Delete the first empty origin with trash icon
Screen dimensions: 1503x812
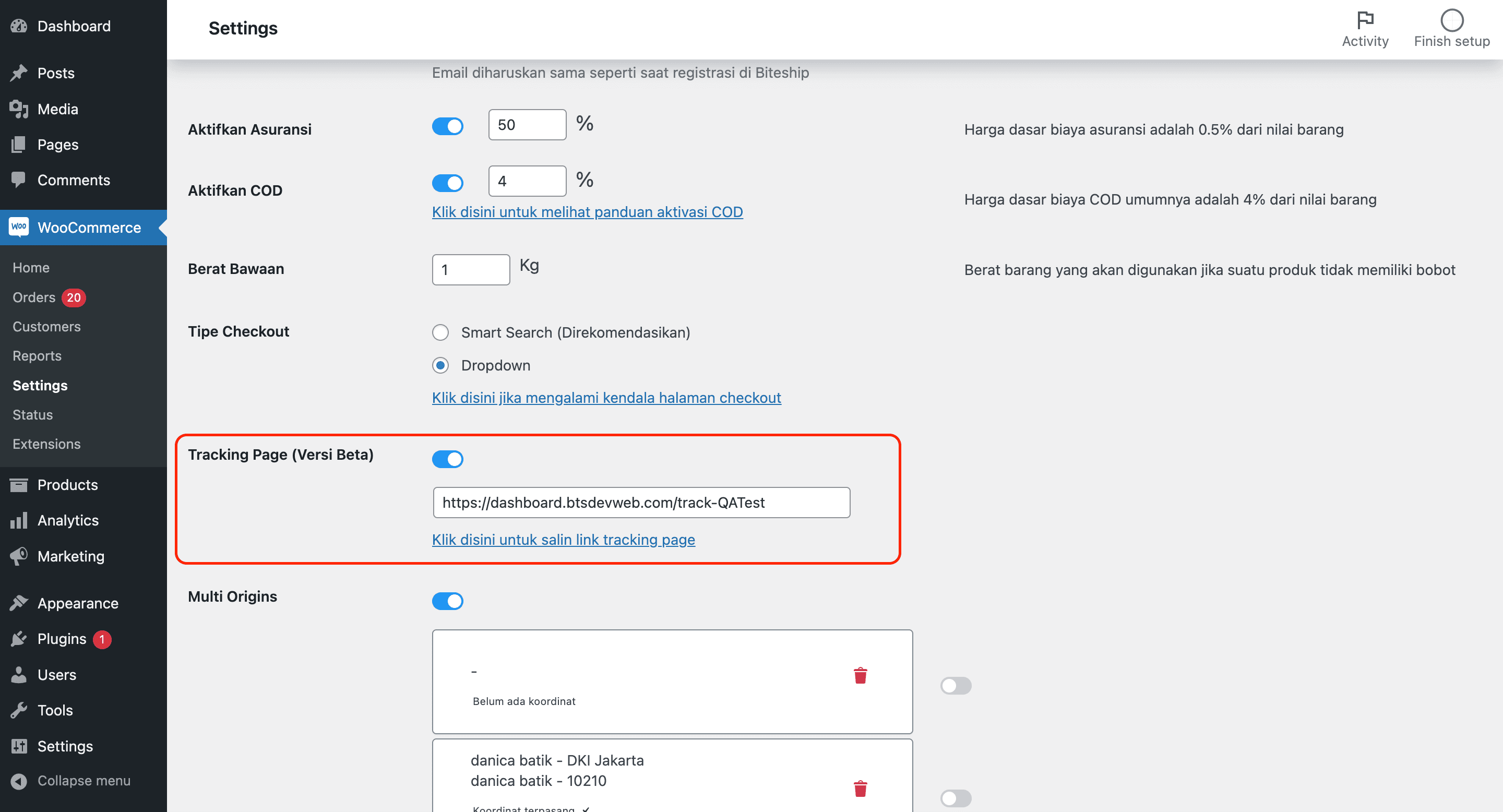pos(860,675)
